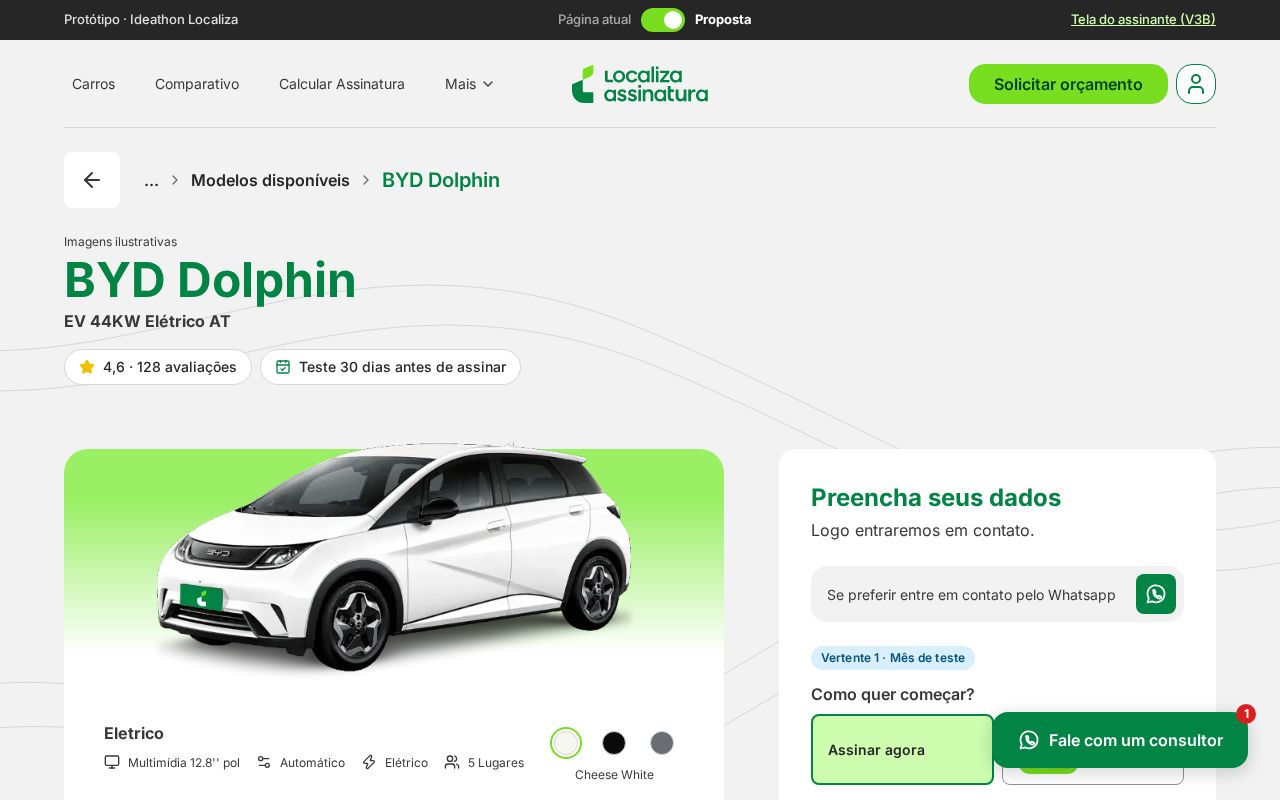Screen dimensions: 1280x800
Task: Select the black color swatch
Action: (614, 743)
